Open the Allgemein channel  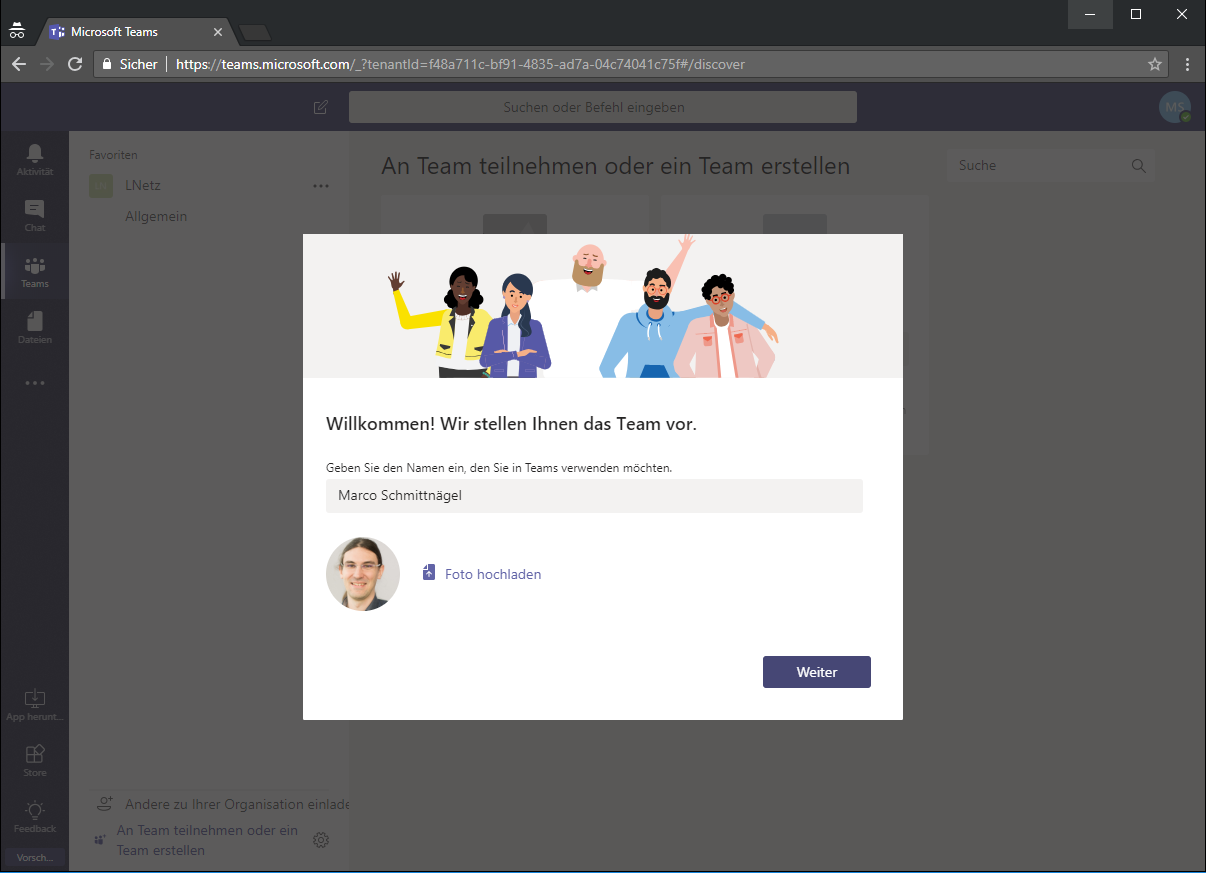click(156, 216)
